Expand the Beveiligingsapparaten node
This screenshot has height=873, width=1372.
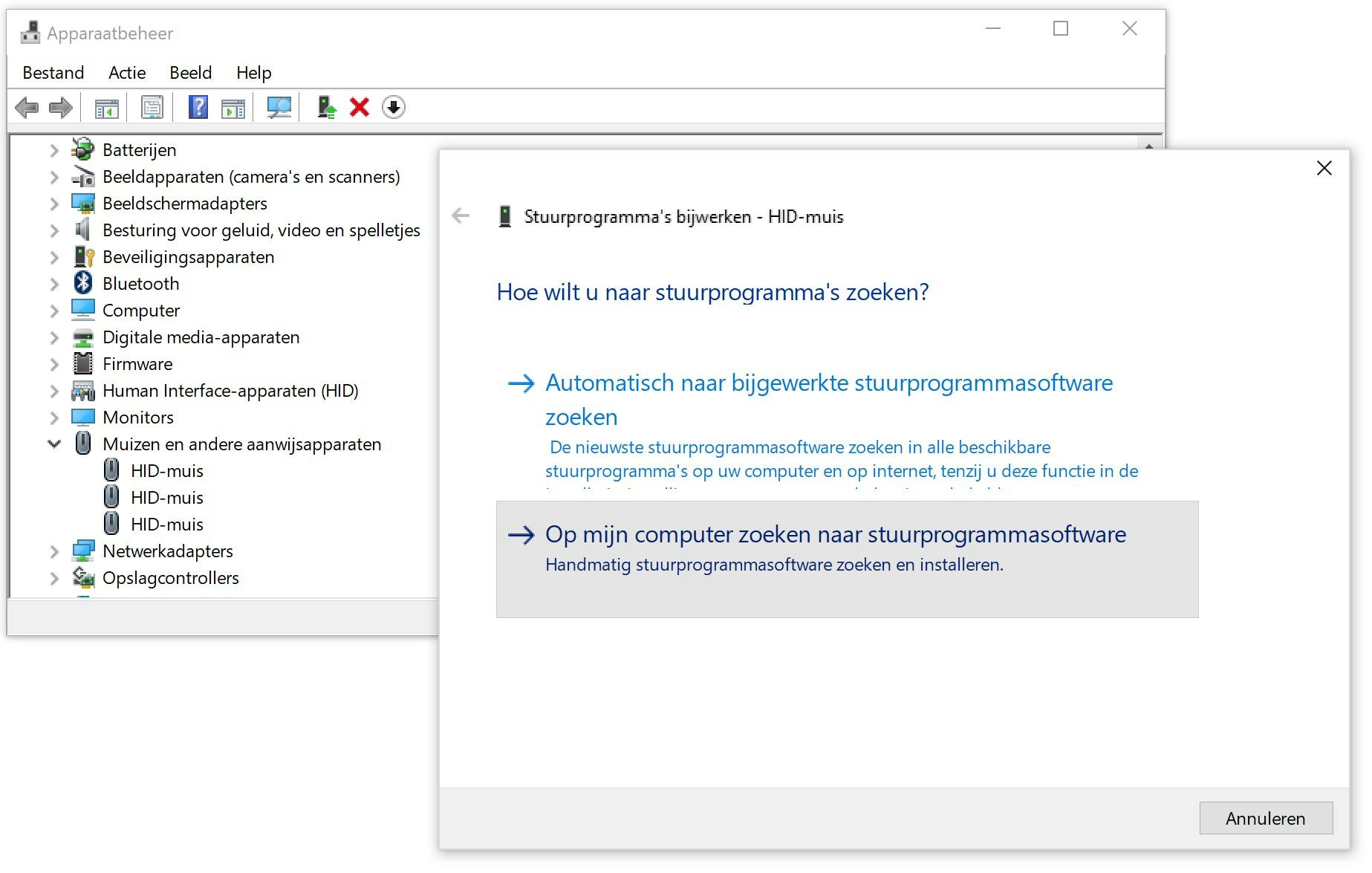pos(53,257)
